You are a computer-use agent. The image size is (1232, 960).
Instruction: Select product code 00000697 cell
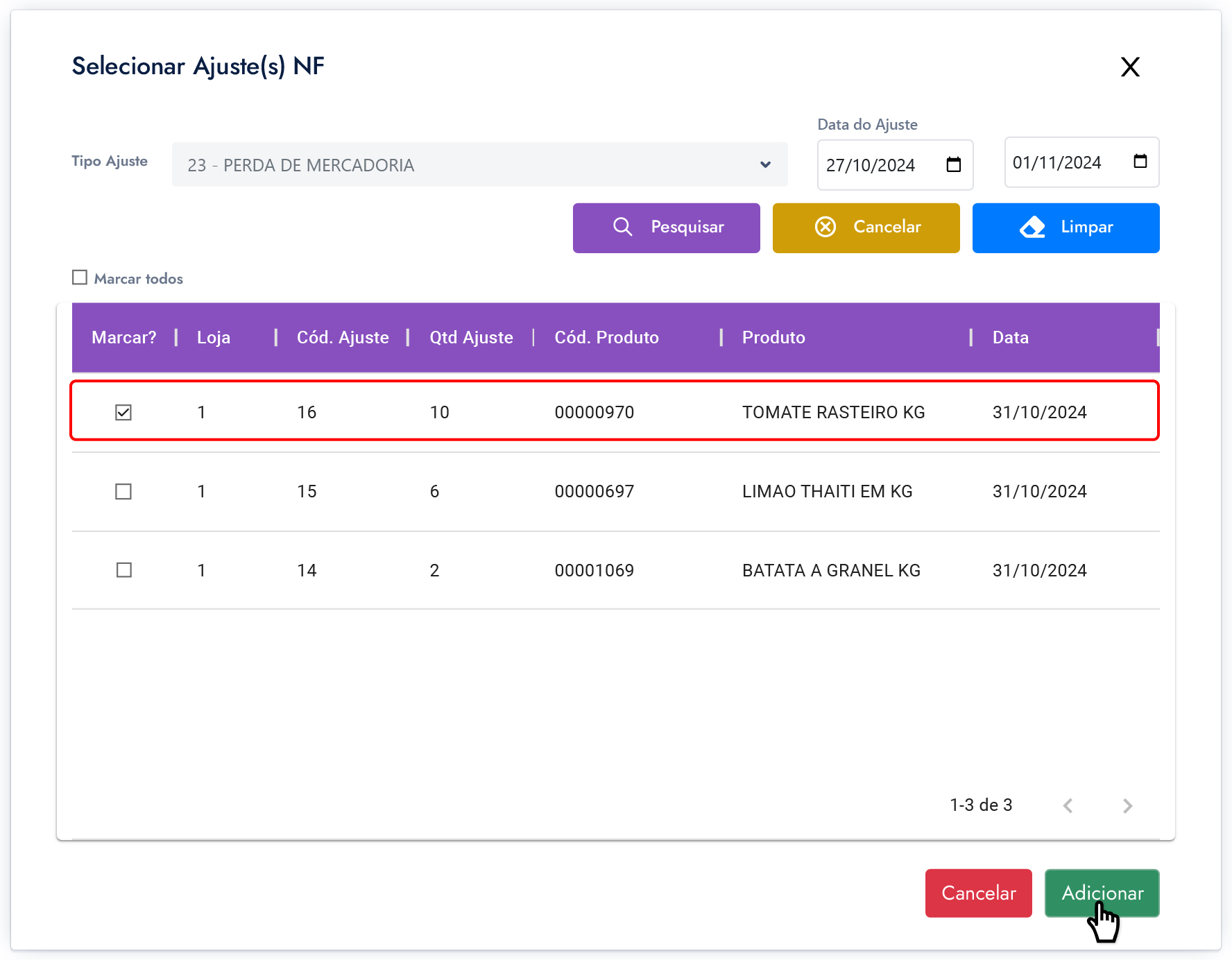[x=594, y=491]
